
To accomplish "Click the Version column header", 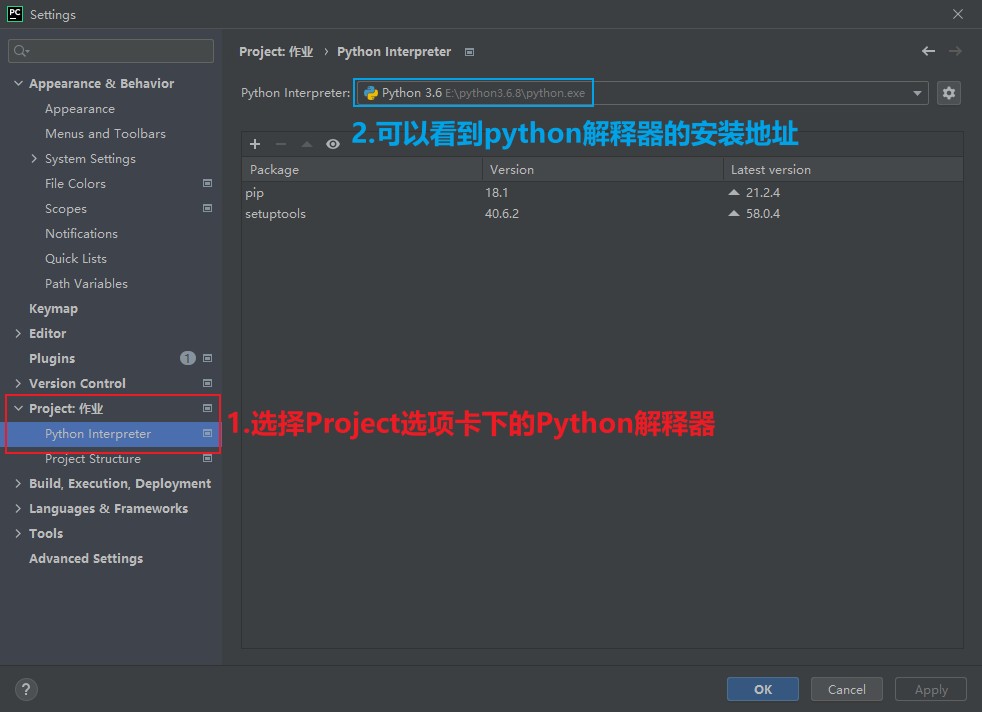I will click(602, 170).
